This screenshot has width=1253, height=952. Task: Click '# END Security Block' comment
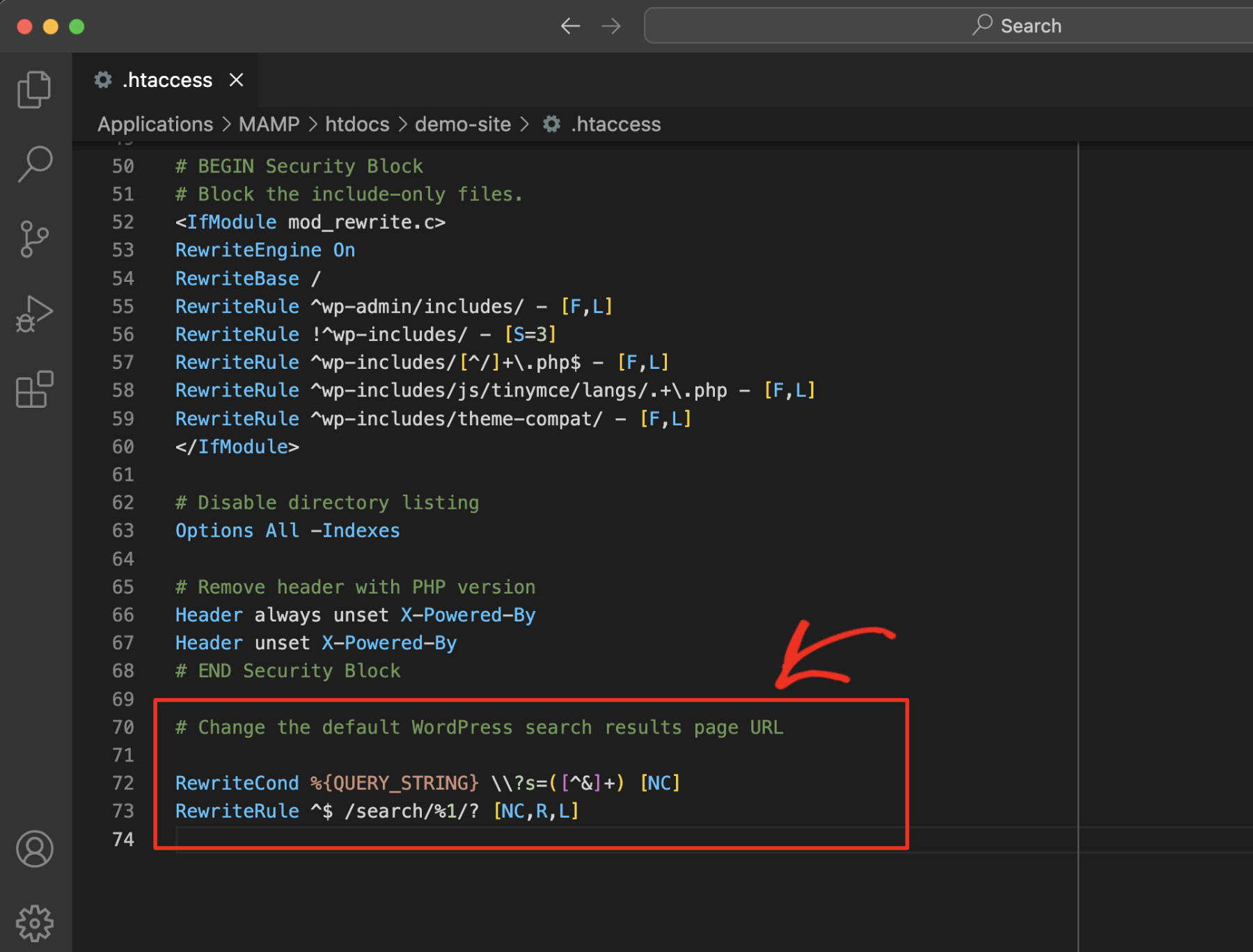(288, 671)
